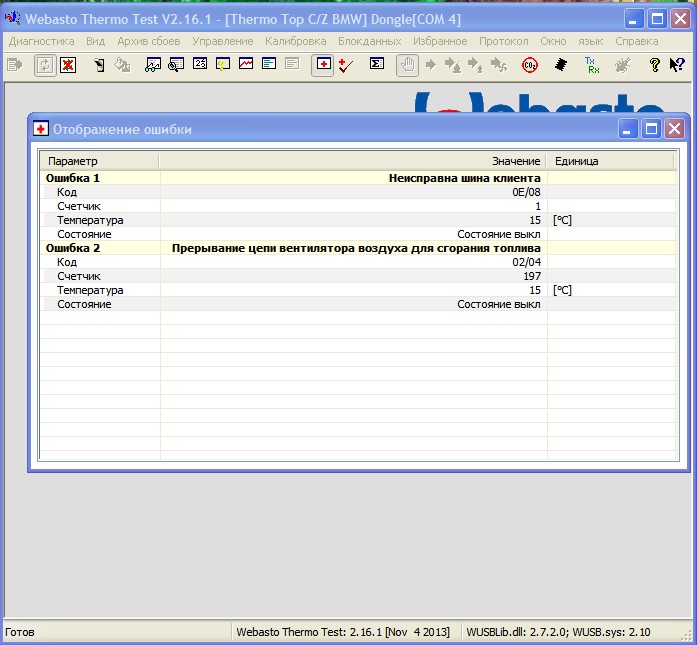Viewport: 697px width, 645px height.
Task: Click 'Состояние выкл' value under Ошибка 1
Action: (499, 234)
